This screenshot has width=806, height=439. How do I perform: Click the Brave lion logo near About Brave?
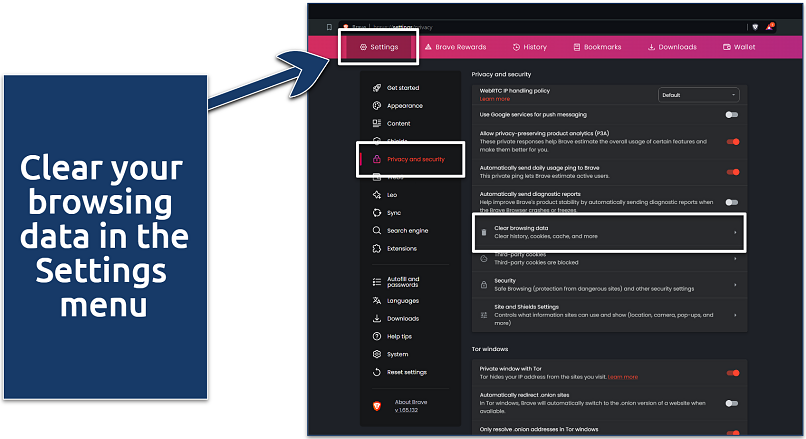[x=377, y=406]
